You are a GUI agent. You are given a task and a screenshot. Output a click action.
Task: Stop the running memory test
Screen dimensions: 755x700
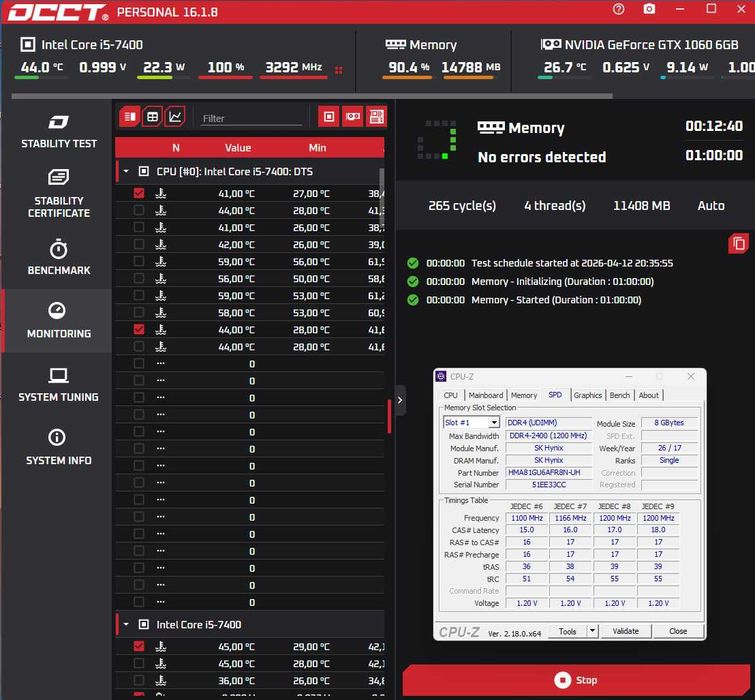pos(576,680)
